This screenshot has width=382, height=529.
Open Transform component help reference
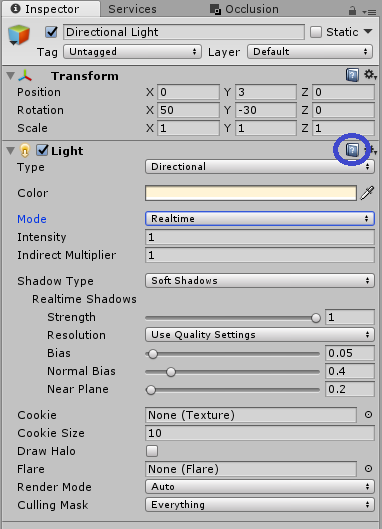[352, 75]
